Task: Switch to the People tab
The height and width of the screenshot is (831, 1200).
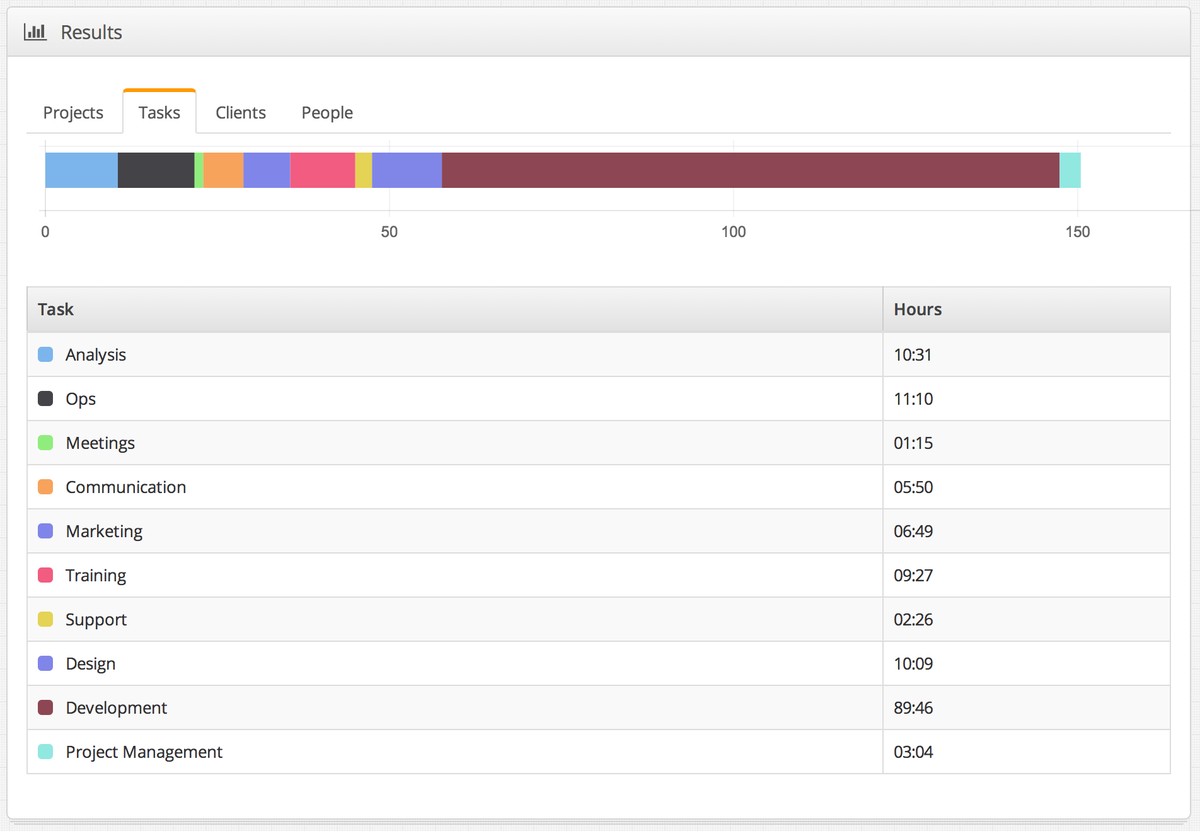Action: point(327,112)
